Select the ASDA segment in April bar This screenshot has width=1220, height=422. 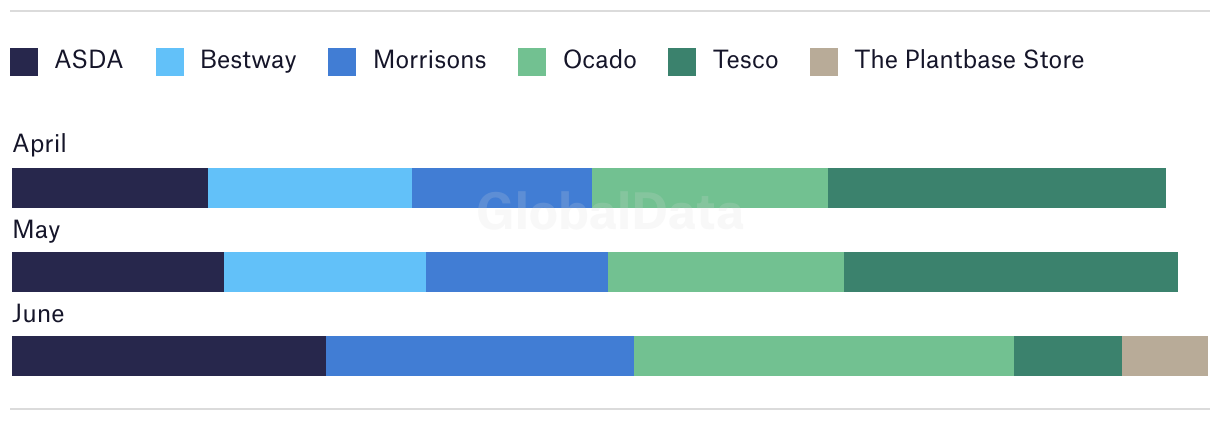110,188
